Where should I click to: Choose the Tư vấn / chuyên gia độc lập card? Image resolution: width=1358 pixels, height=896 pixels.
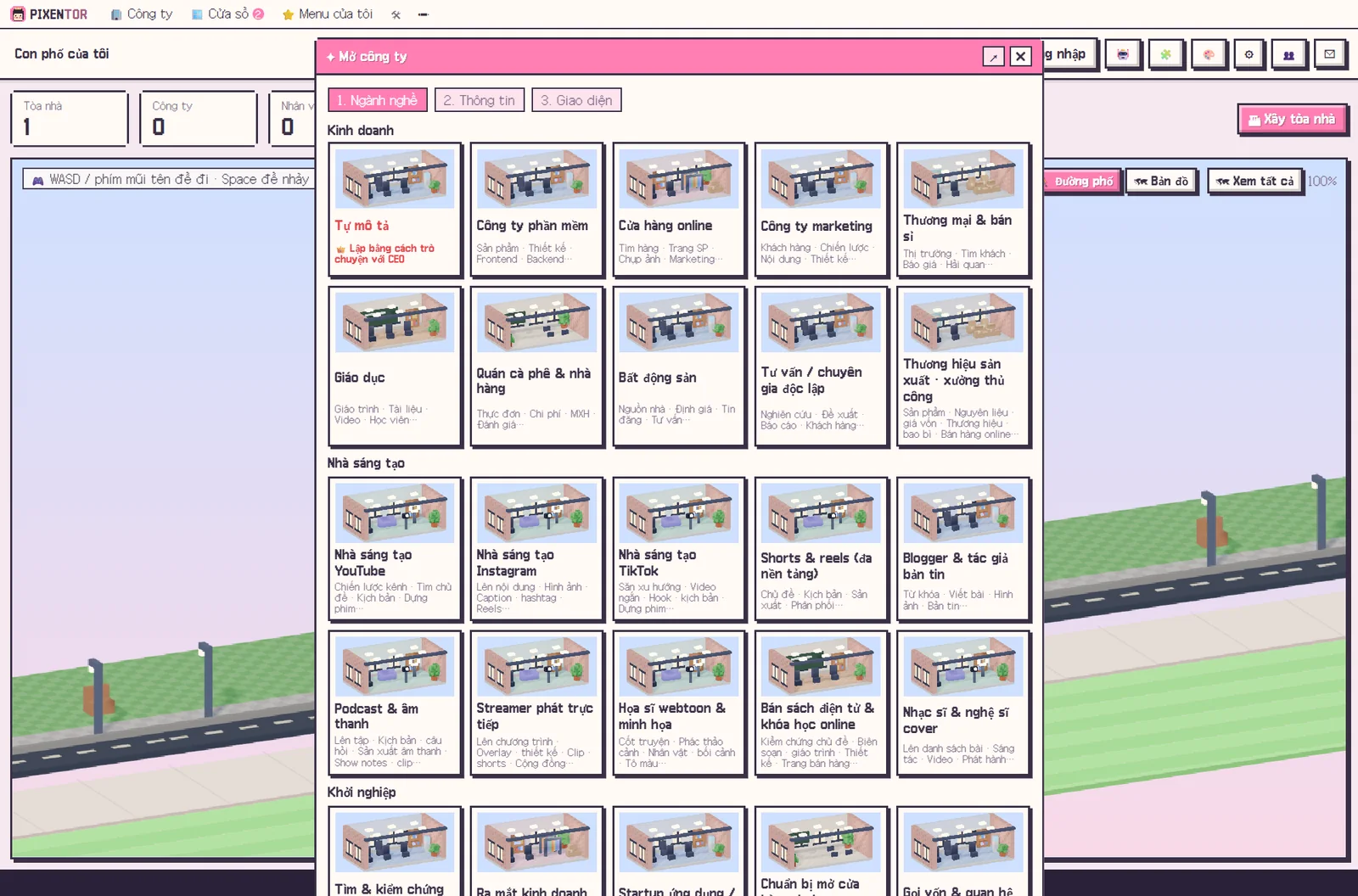point(822,366)
